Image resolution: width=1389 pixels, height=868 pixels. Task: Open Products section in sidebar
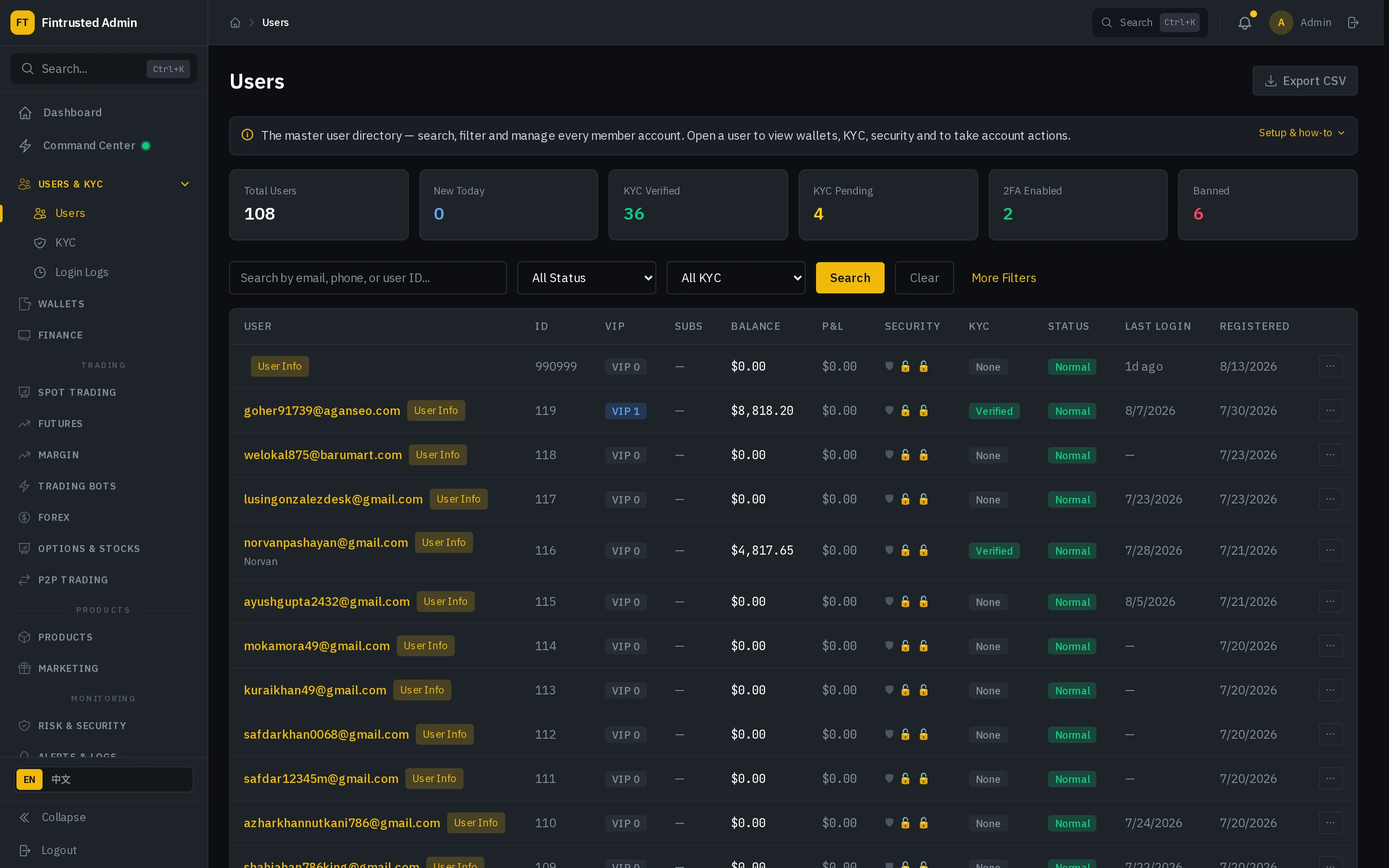pos(104,637)
